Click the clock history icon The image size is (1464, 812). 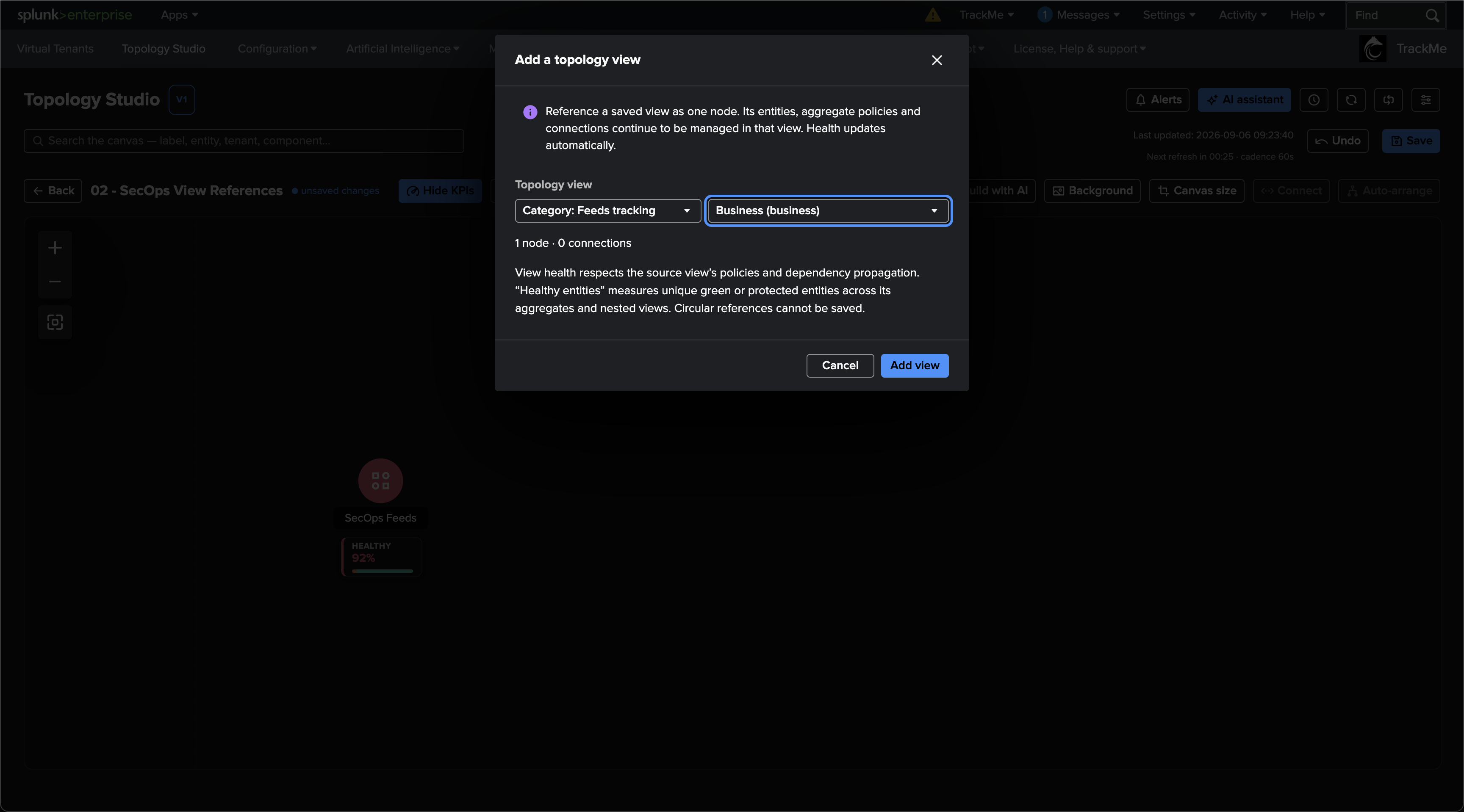tap(1313, 100)
